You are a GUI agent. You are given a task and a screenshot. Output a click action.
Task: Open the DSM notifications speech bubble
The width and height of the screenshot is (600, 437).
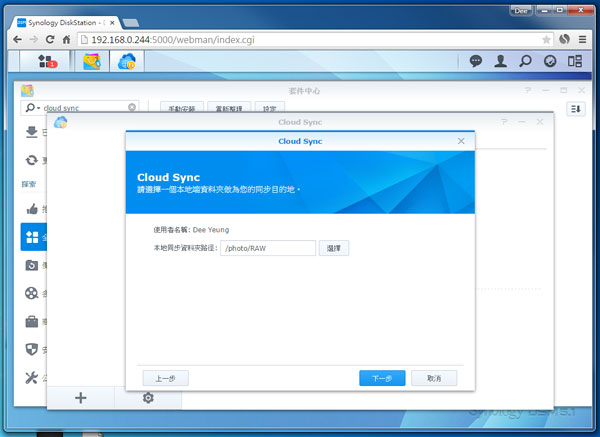tap(478, 62)
